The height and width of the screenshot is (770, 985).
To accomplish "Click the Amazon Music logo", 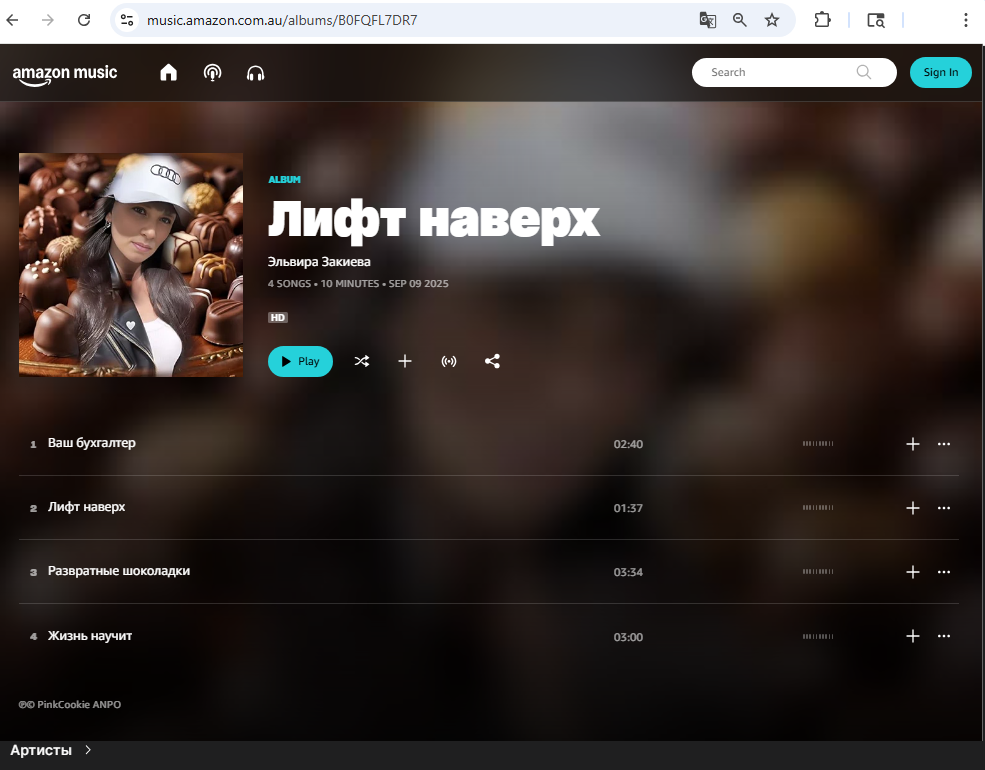I will [x=65, y=74].
